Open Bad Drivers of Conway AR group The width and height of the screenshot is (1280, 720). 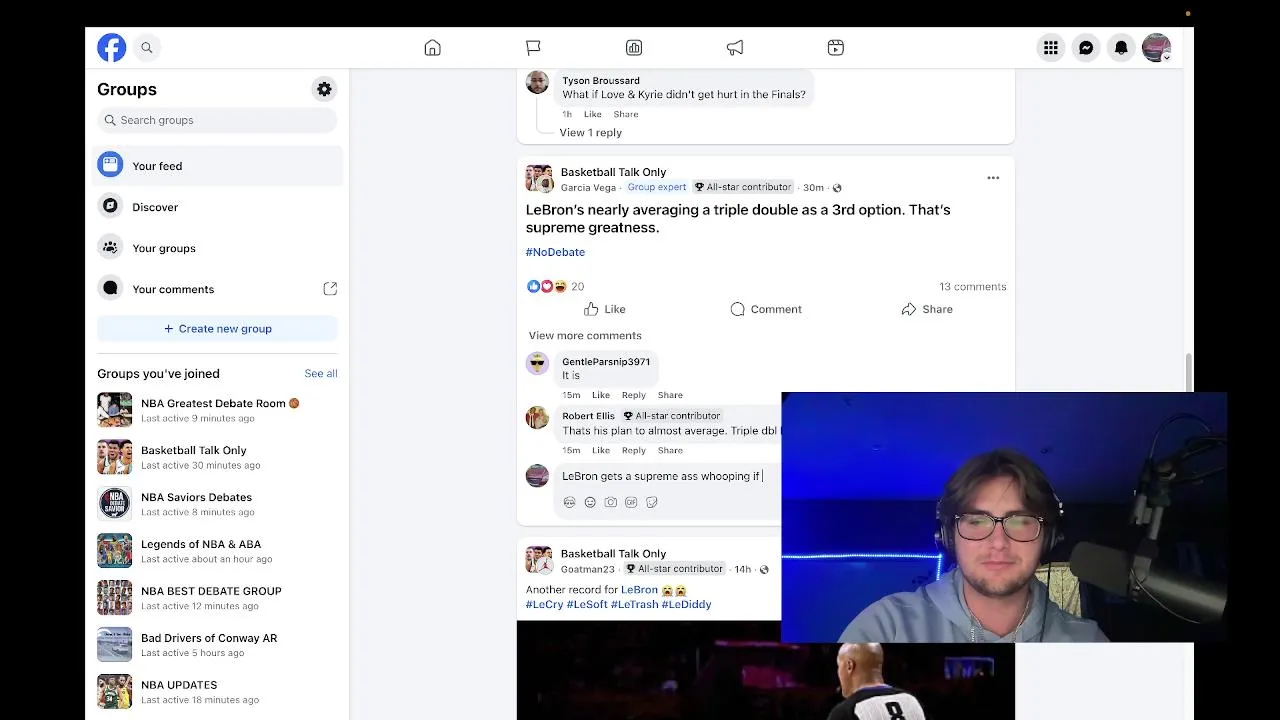(x=217, y=645)
